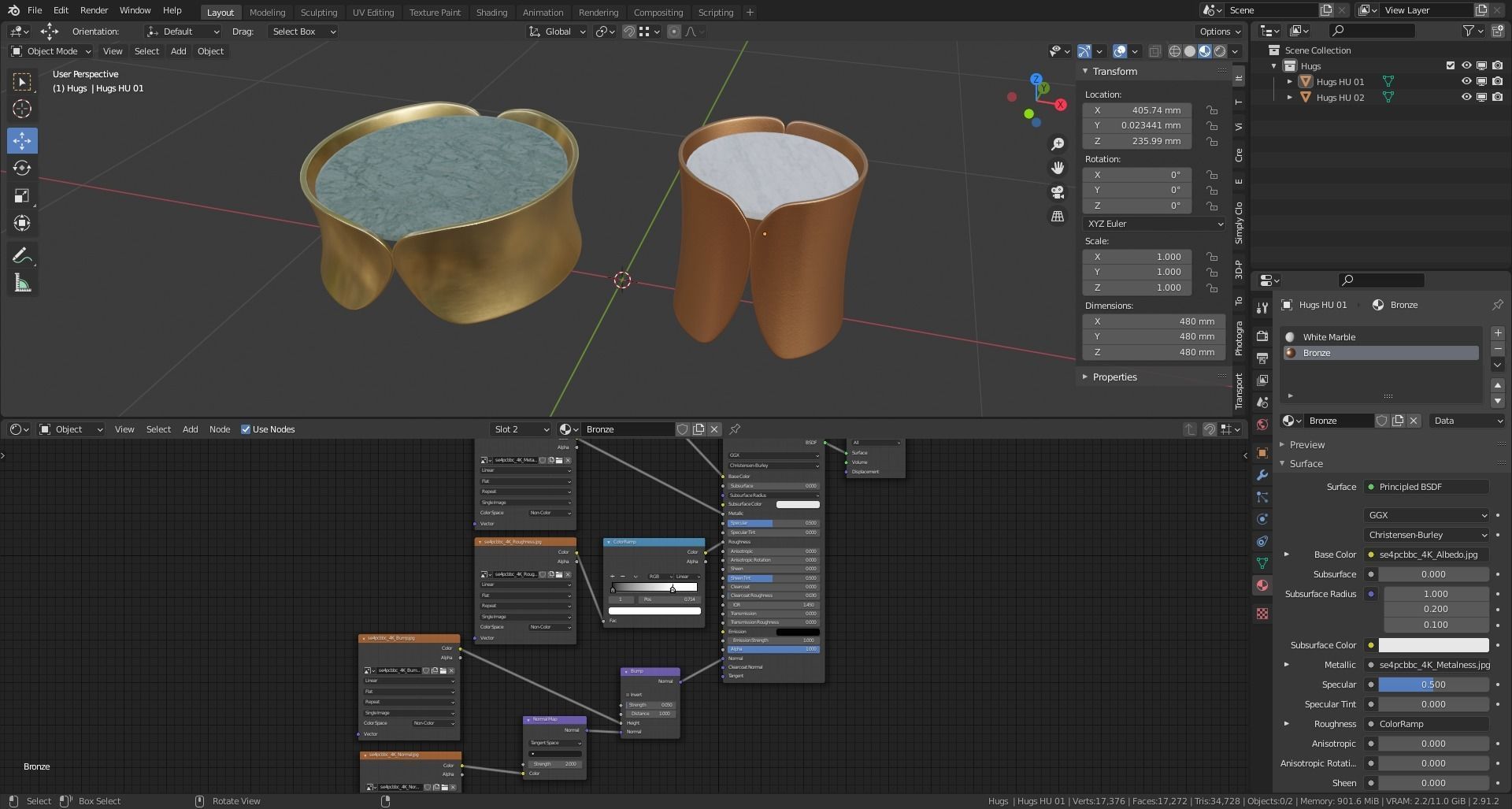Click the Subsurface value slider
The width and height of the screenshot is (1512, 809).
point(1433,574)
